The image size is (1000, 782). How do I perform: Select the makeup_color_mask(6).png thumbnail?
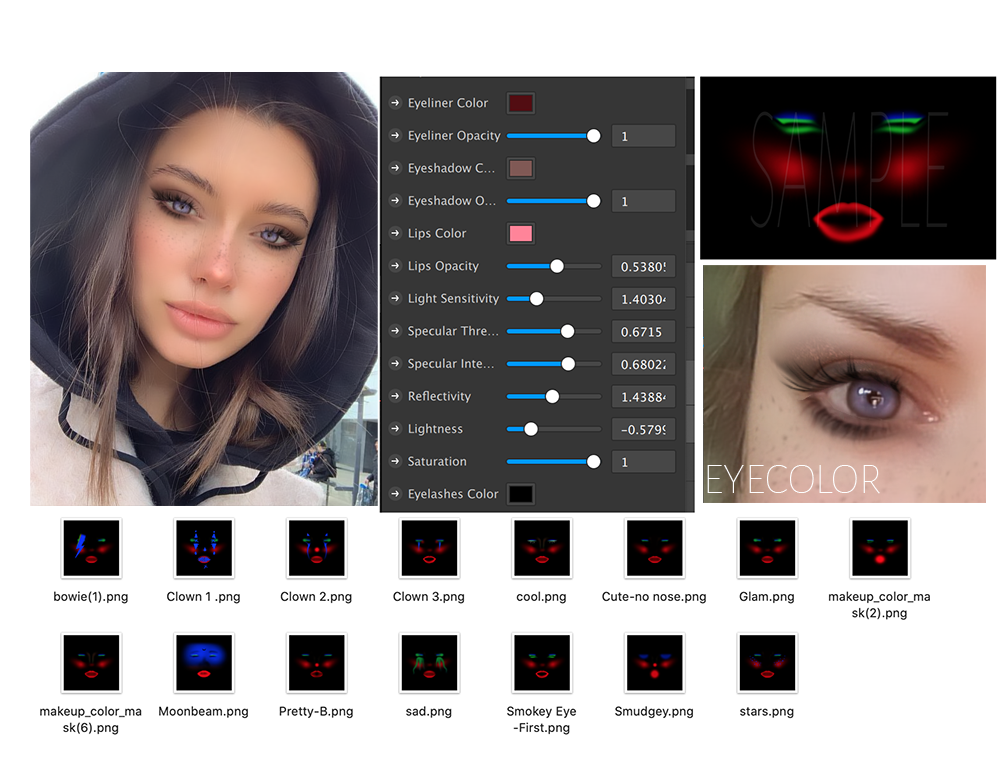pos(91,663)
